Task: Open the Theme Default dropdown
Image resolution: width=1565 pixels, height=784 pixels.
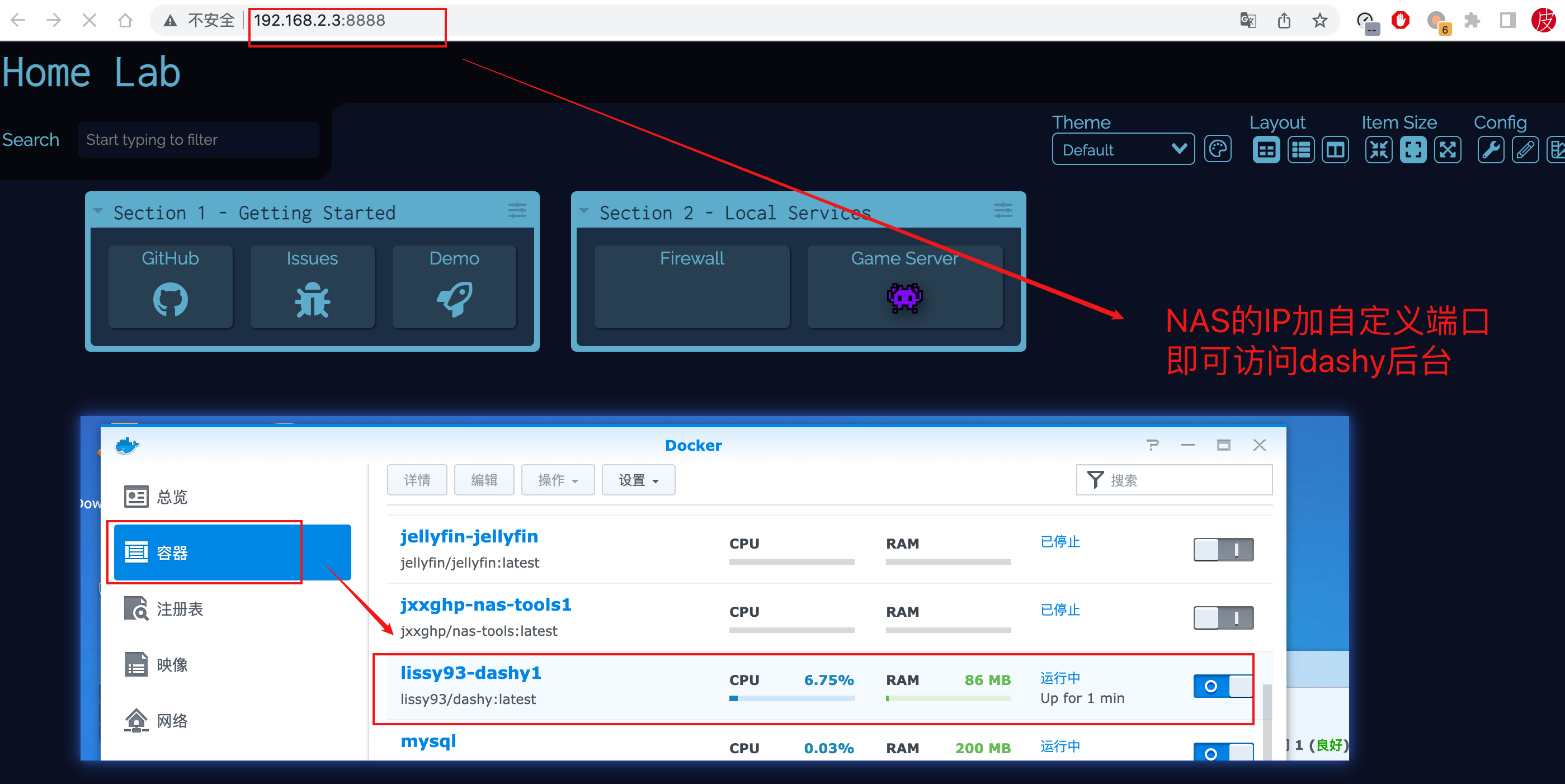Action: pyautogui.click(x=1123, y=149)
